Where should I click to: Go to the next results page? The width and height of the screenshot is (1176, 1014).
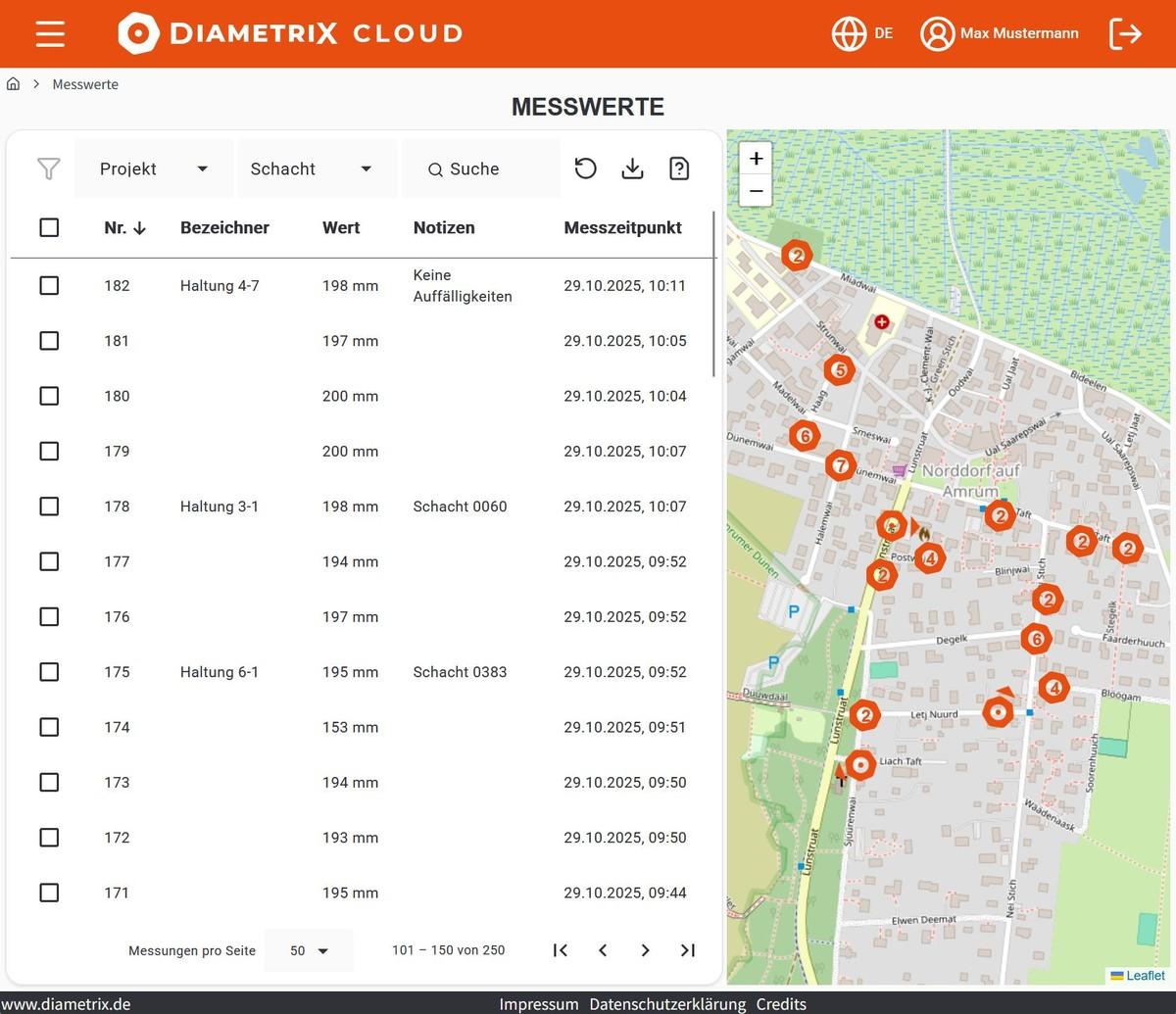click(645, 949)
